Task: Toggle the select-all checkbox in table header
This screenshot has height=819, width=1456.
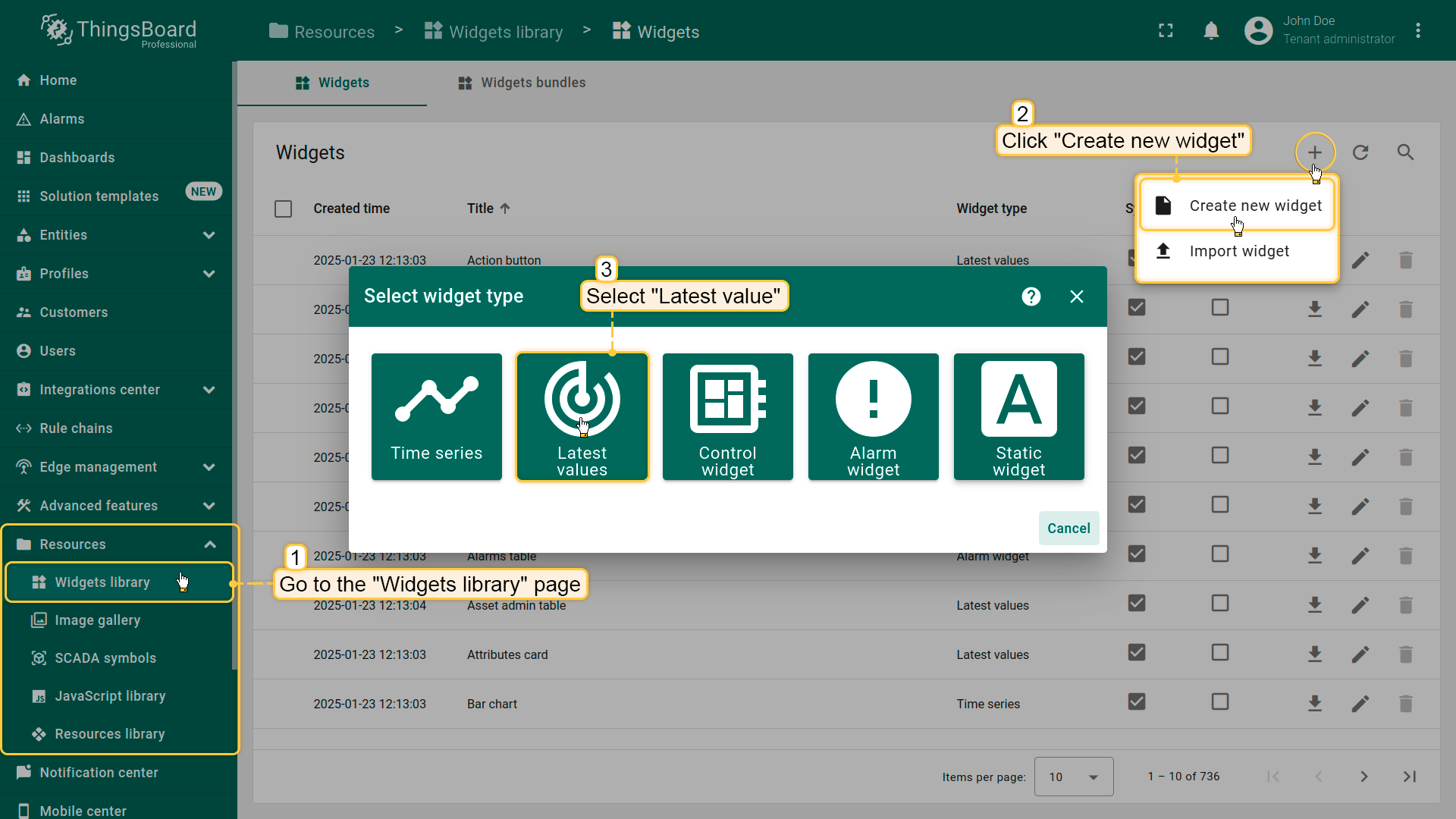Action: [283, 209]
